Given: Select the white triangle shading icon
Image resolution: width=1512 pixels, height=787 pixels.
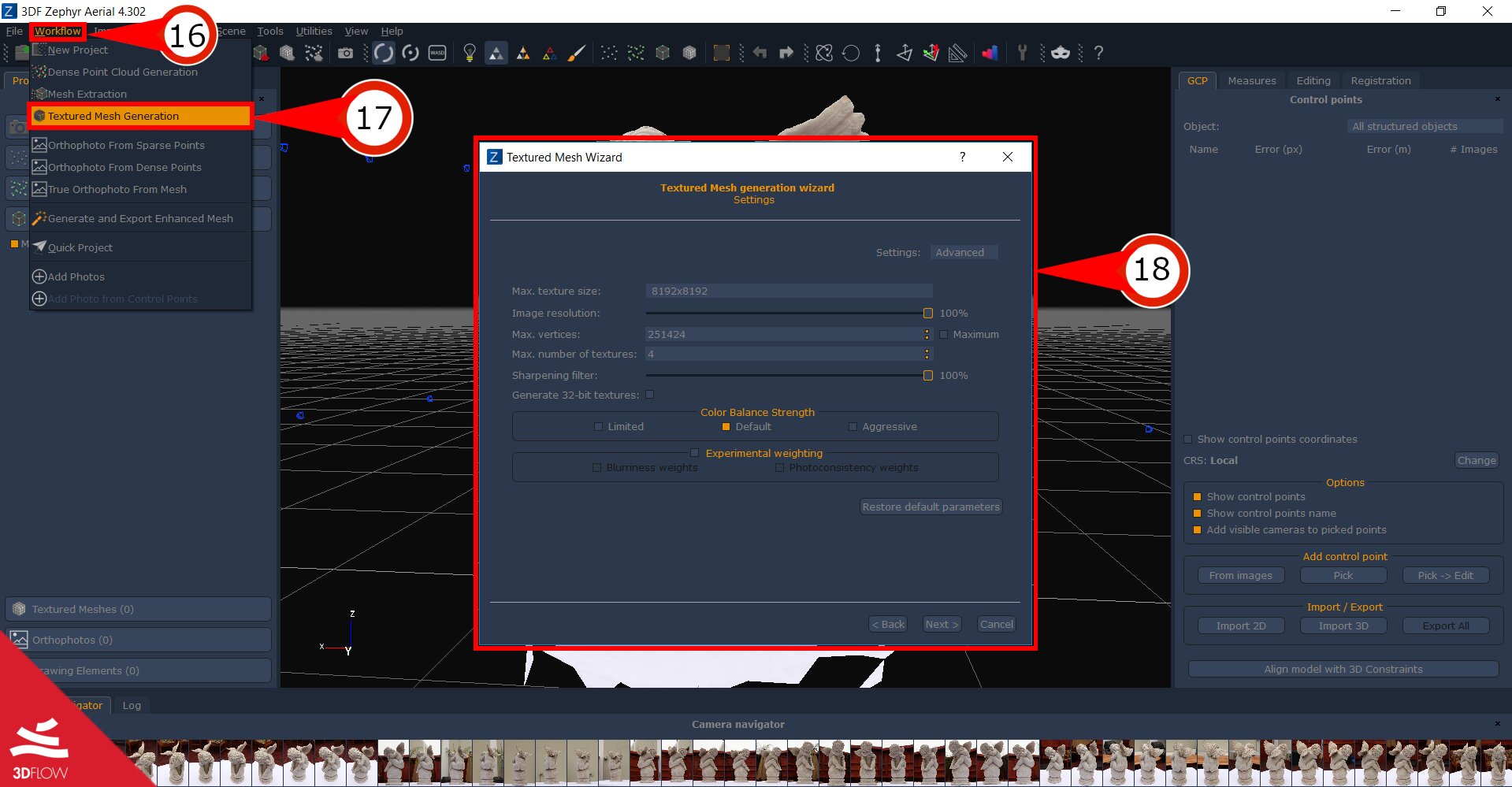Looking at the screenshot, I should click(x=496, y=53).
